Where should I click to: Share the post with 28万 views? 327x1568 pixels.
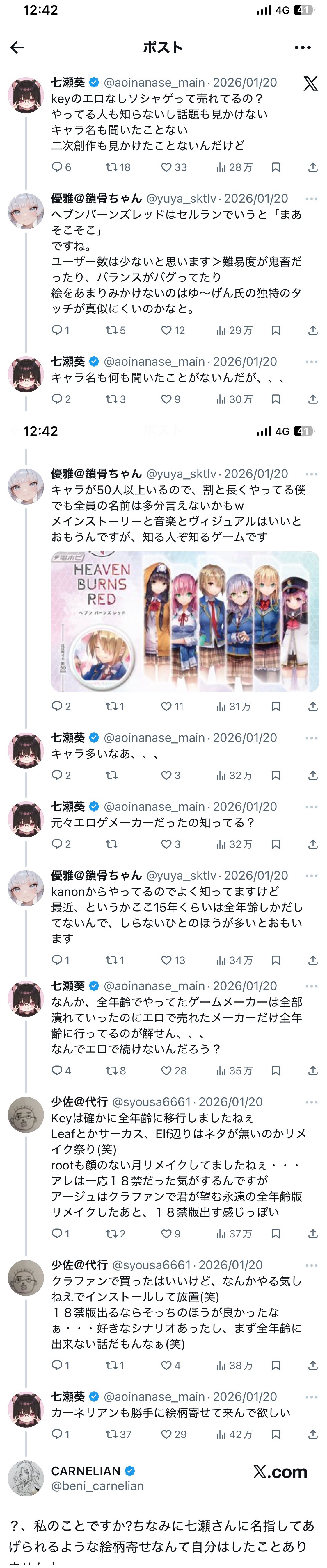(x=313, y=167)
